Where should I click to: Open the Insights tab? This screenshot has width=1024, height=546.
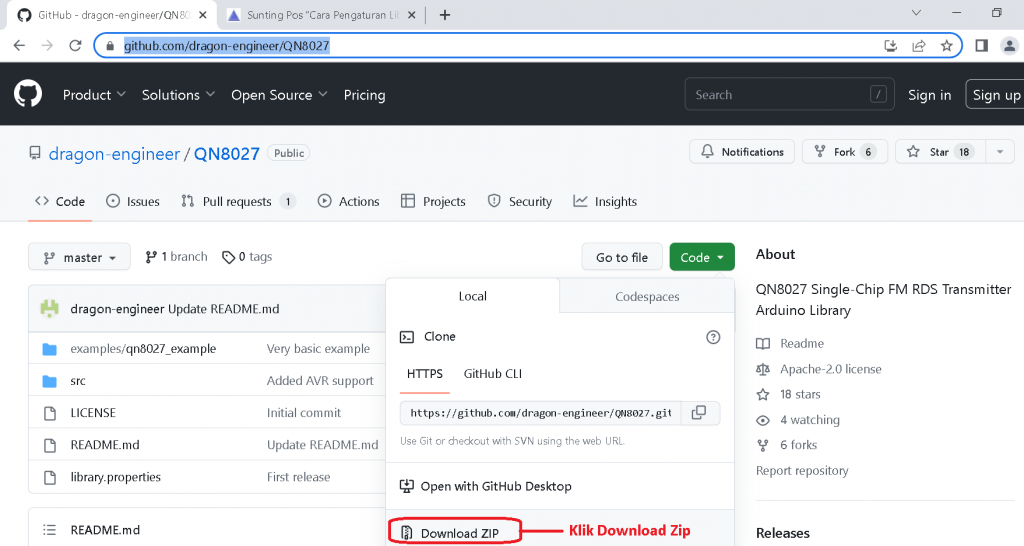(605, 201)
